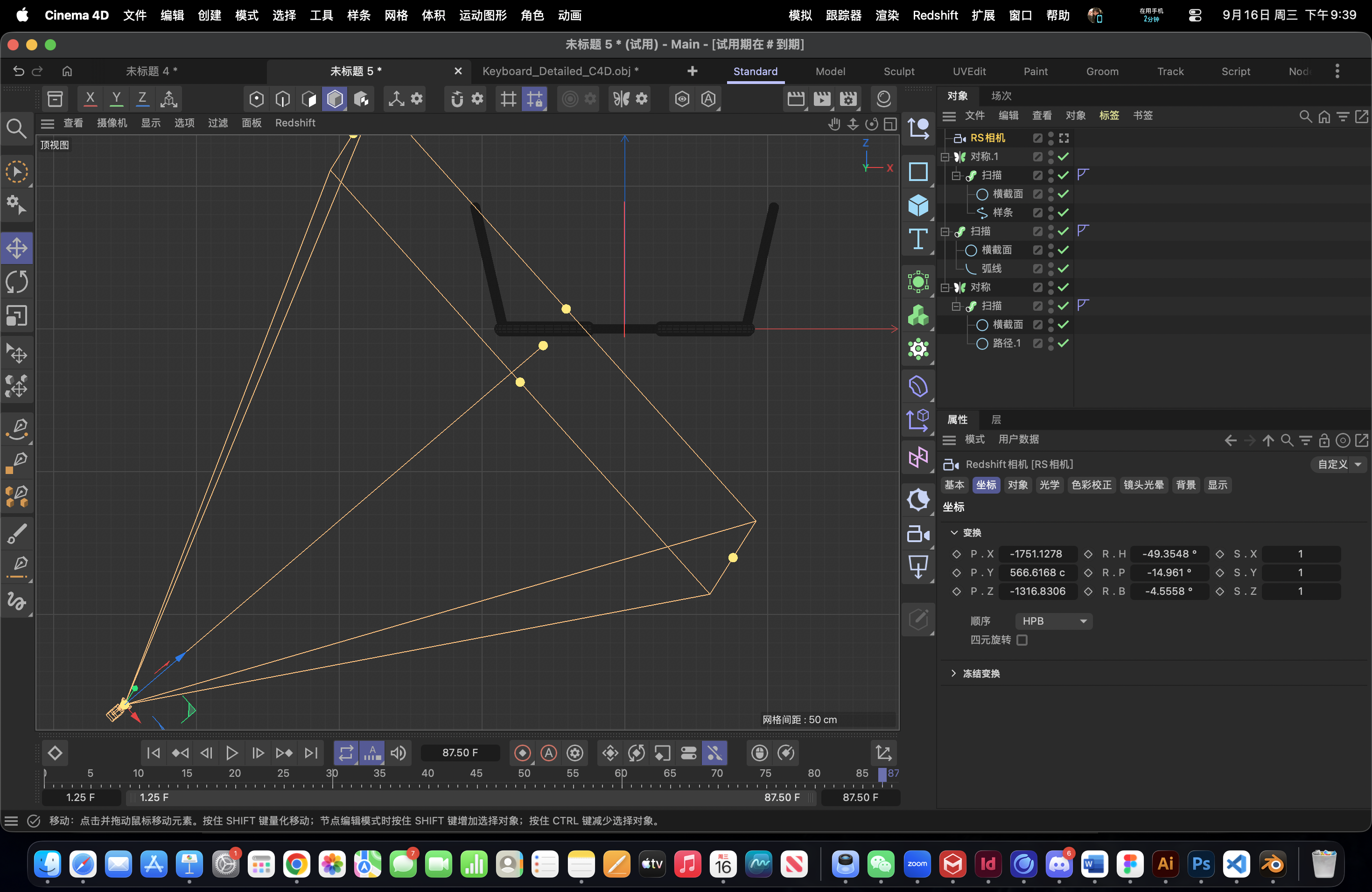Screen dimensions: 1372x892
Task: Select the Scale tool in left toolbar
Action: [x=17, y=315]
